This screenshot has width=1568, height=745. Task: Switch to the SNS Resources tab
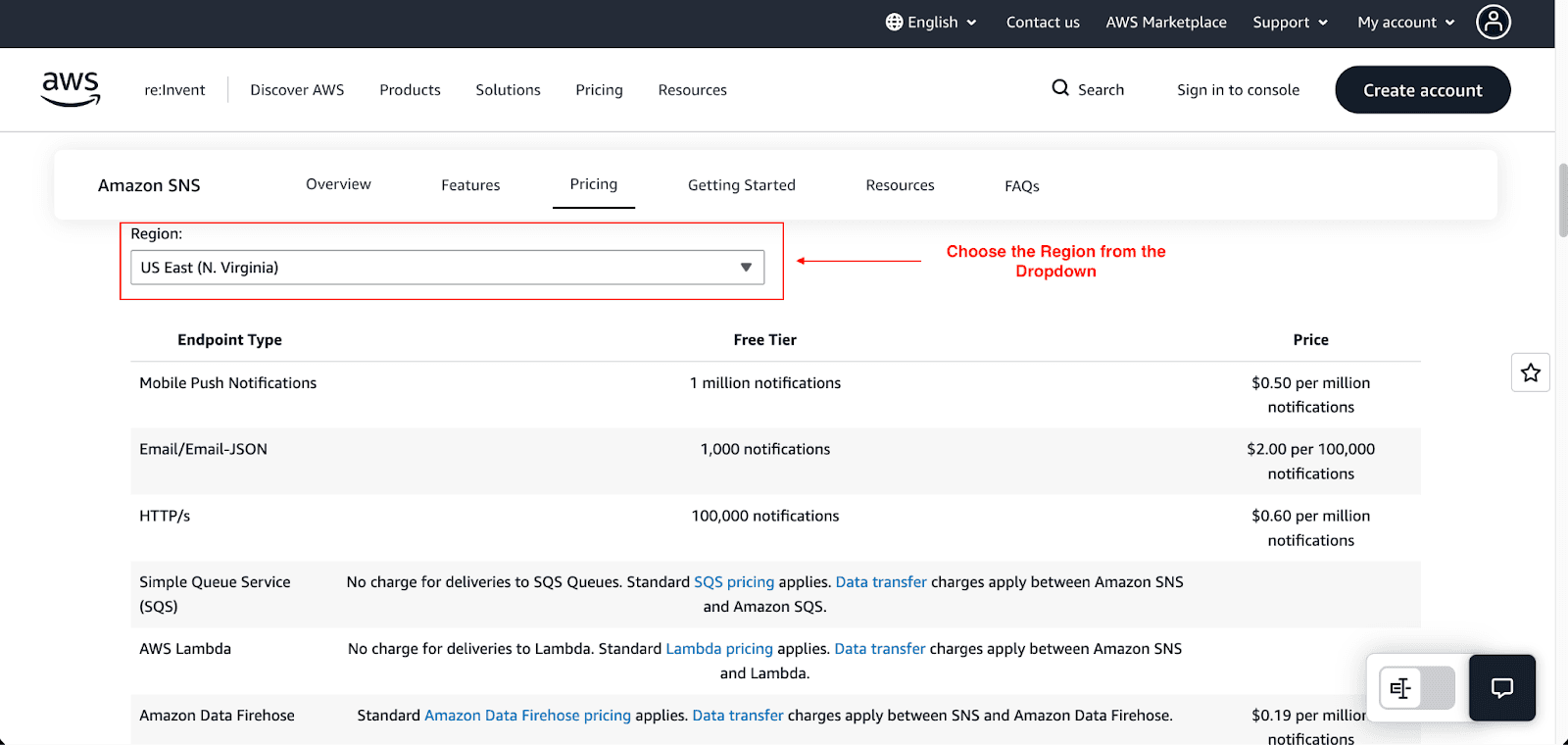900,185
